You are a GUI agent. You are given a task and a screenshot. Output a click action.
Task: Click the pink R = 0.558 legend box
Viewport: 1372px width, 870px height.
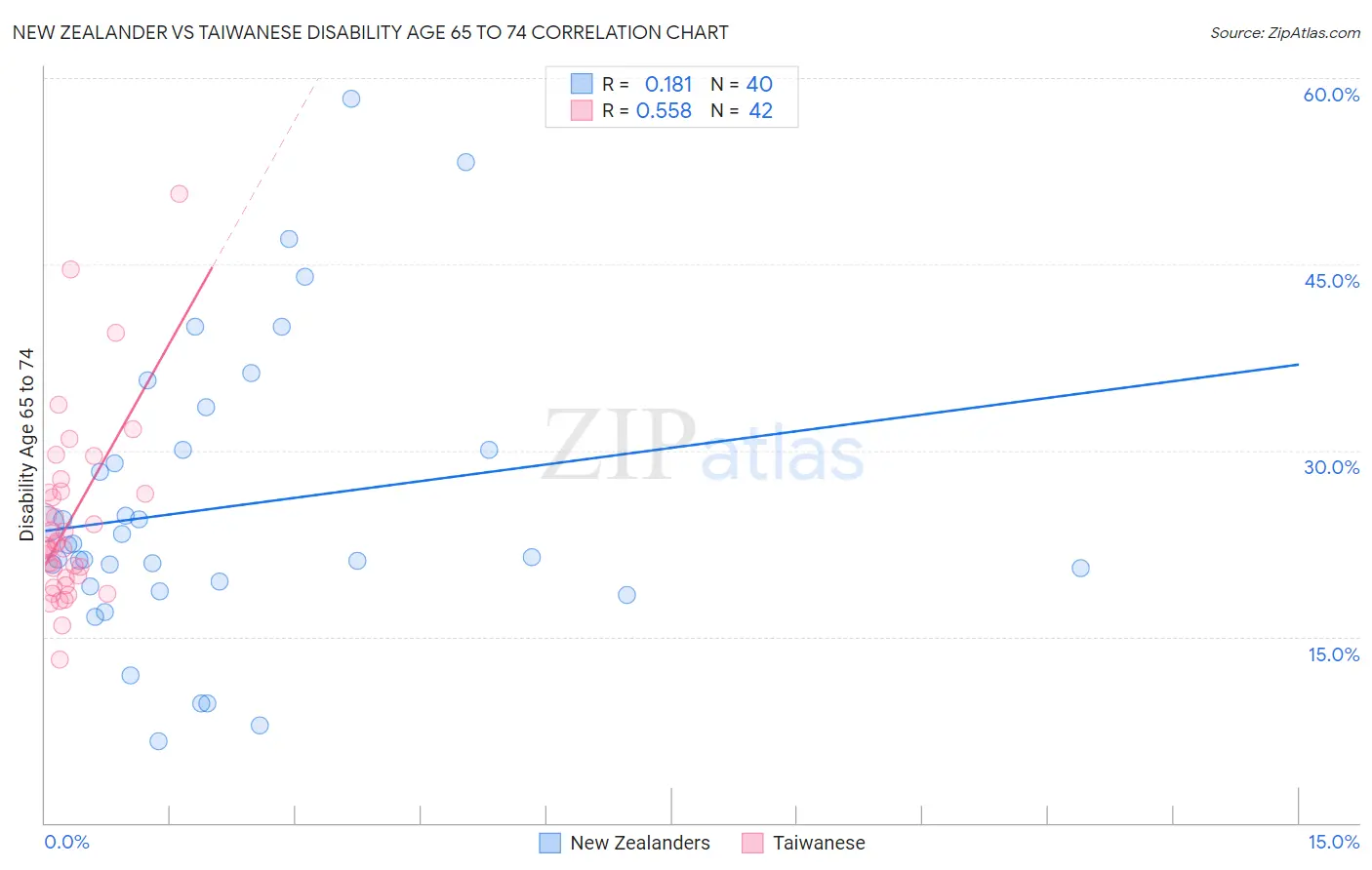[582, 110]
